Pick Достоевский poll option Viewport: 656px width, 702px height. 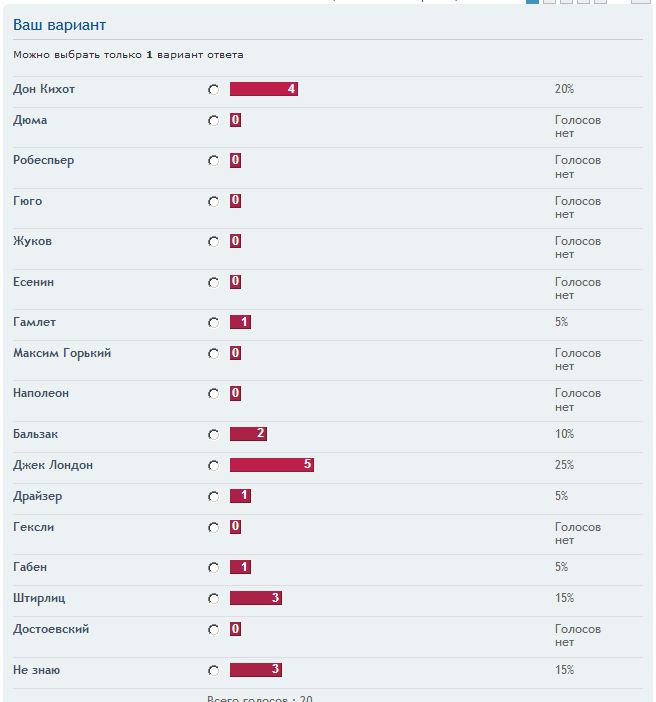click(x=214, y=630)
